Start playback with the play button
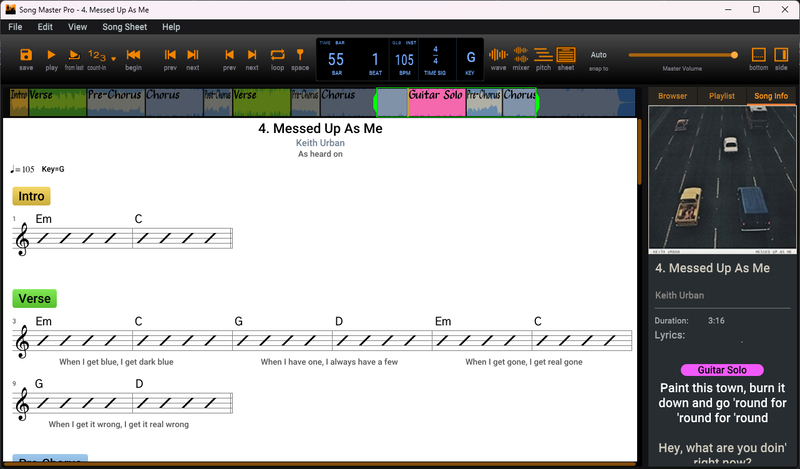Screen dimensions: 800x469 pos(51,55)
